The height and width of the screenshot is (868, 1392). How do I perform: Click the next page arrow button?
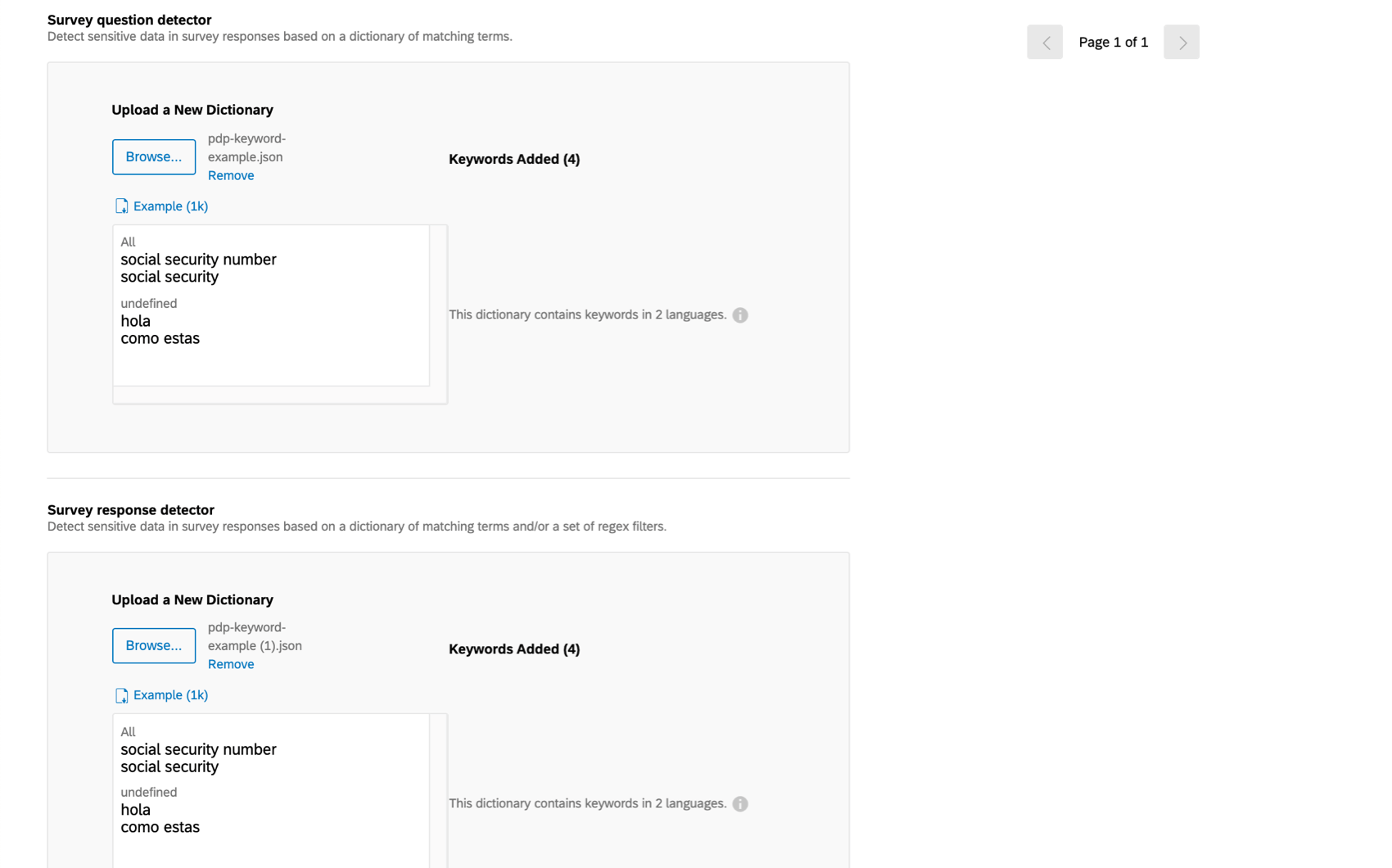[1182, 42]
